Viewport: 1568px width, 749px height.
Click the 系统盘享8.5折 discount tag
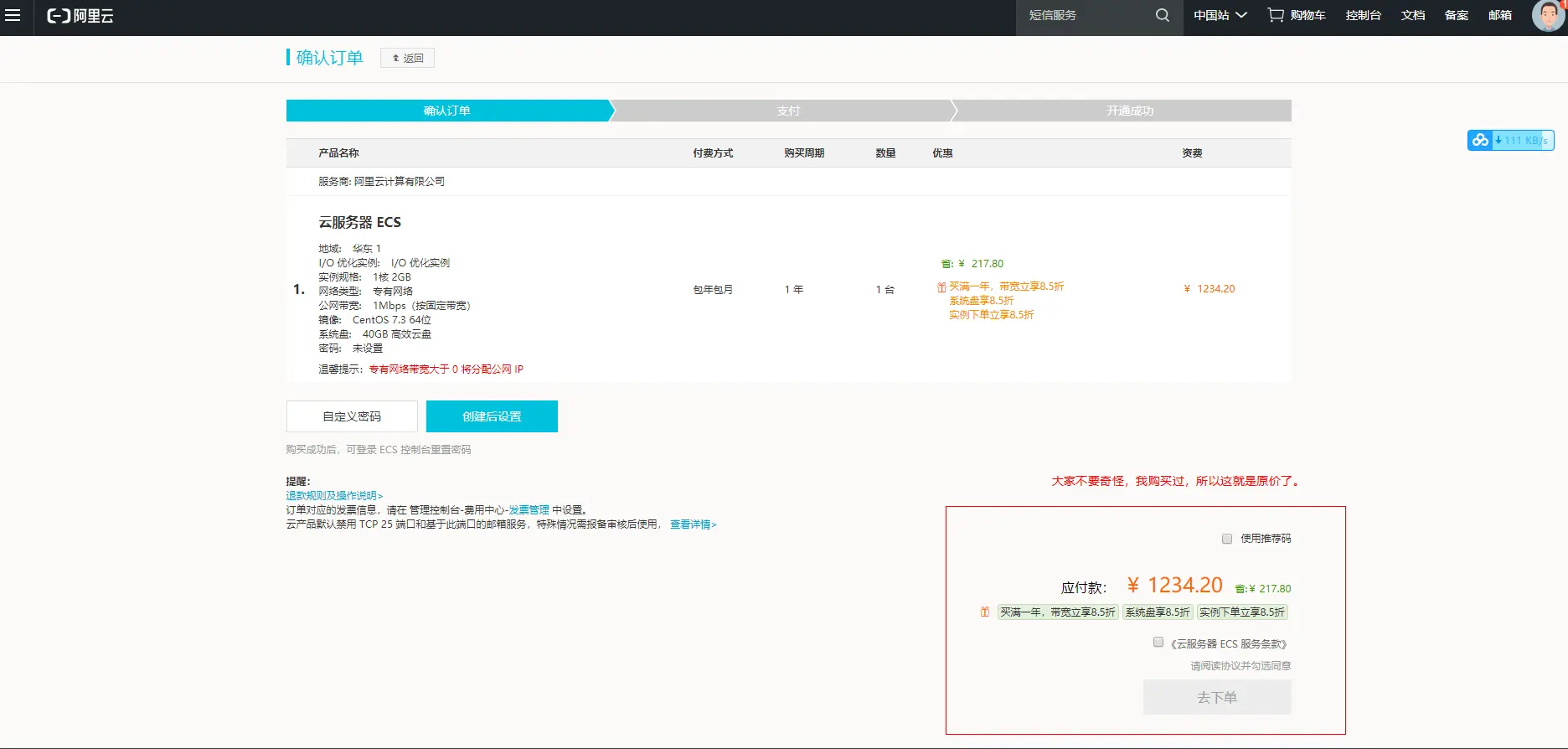(1158, 612)
